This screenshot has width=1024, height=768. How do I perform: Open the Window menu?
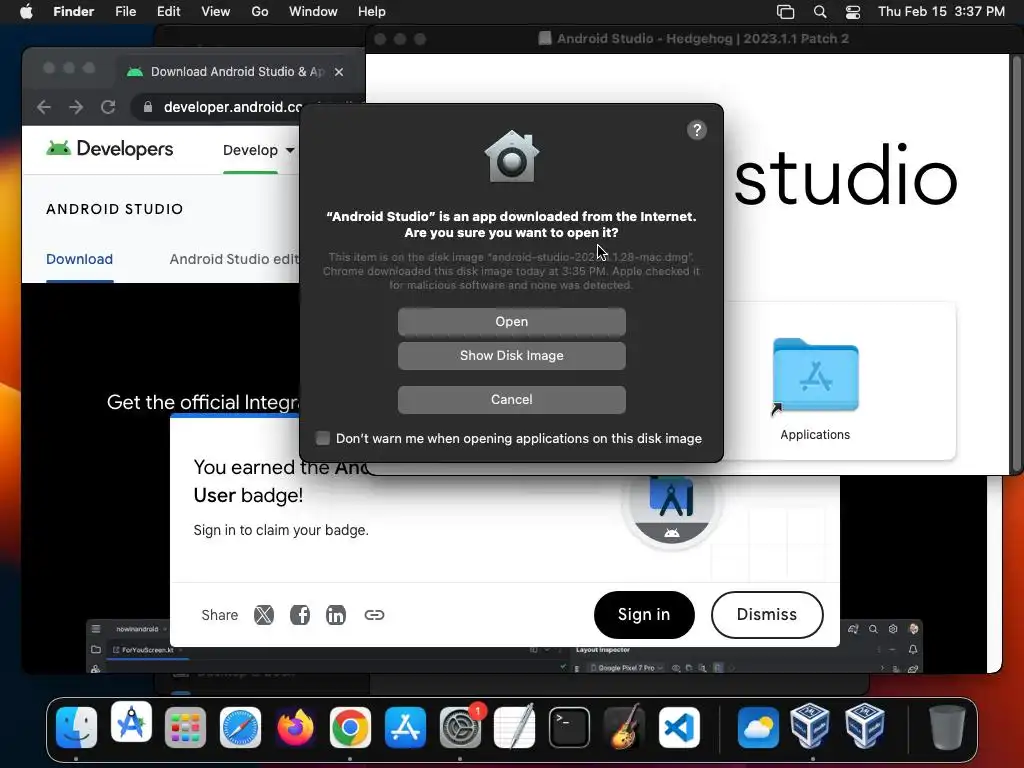click(313, 12)
